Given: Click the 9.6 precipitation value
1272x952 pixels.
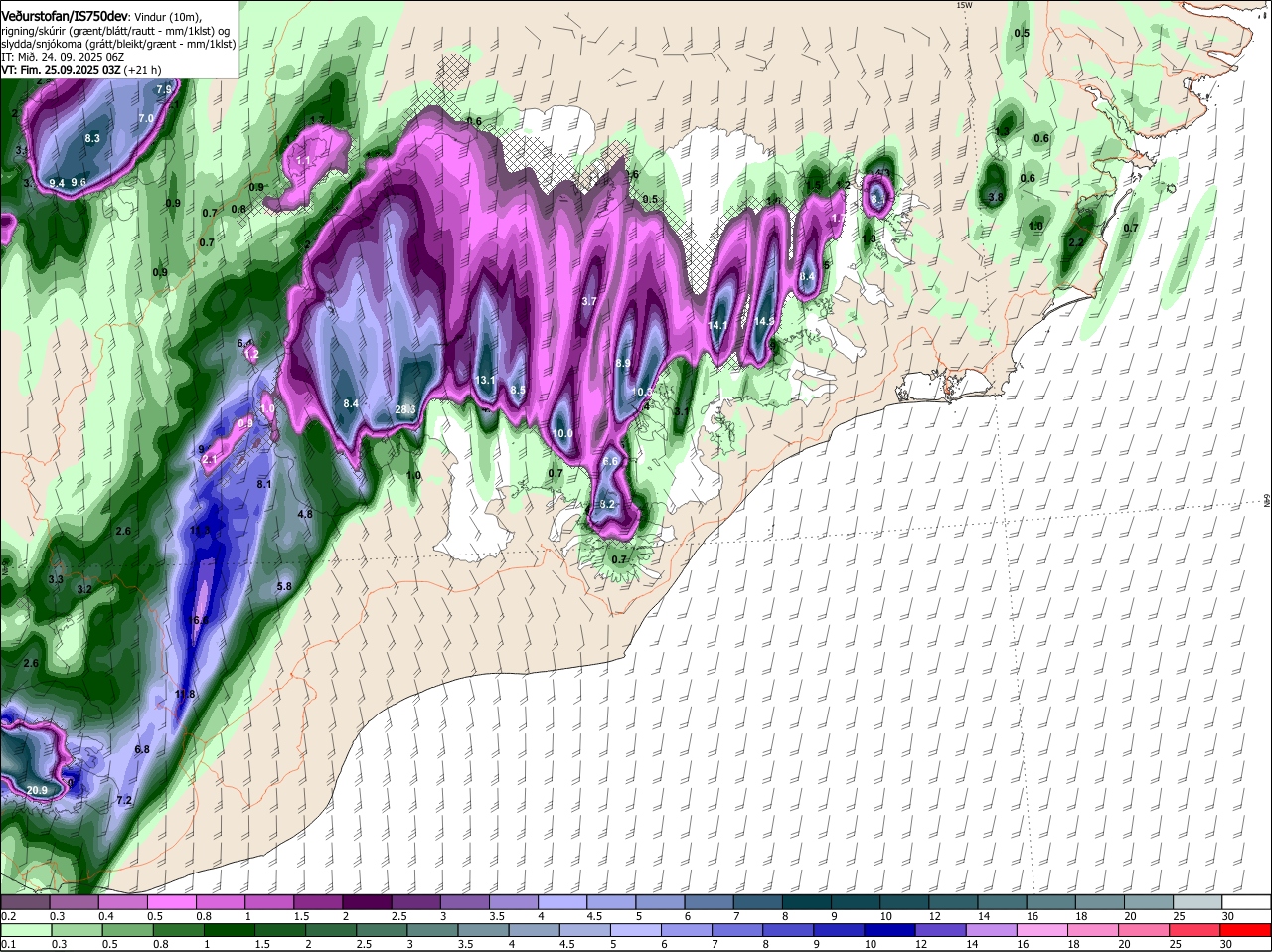Looking at the screenshot, I should pyautogui.click(x=79, y=183).
